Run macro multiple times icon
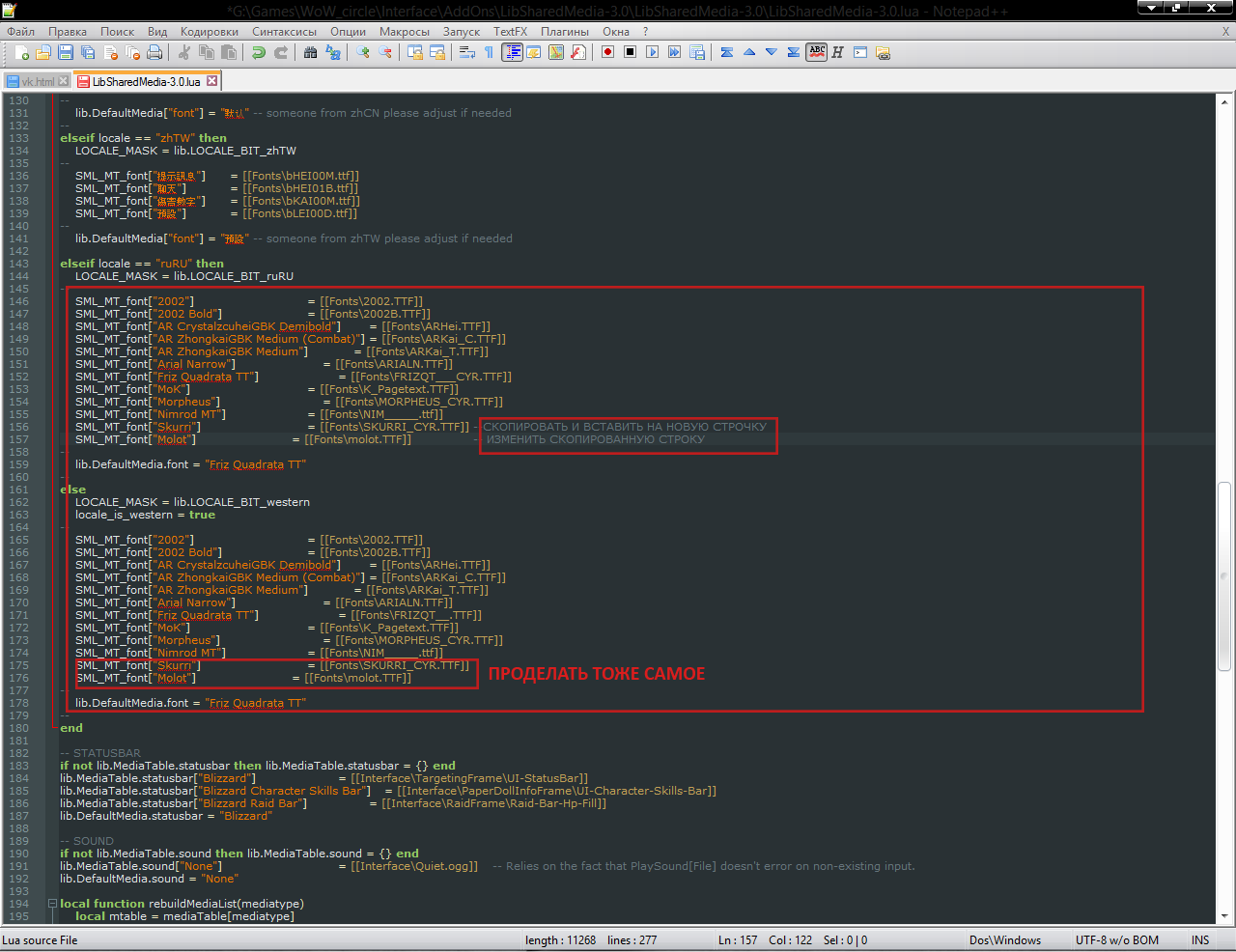This screenshot has width=1236, height=952. (674, 52)
